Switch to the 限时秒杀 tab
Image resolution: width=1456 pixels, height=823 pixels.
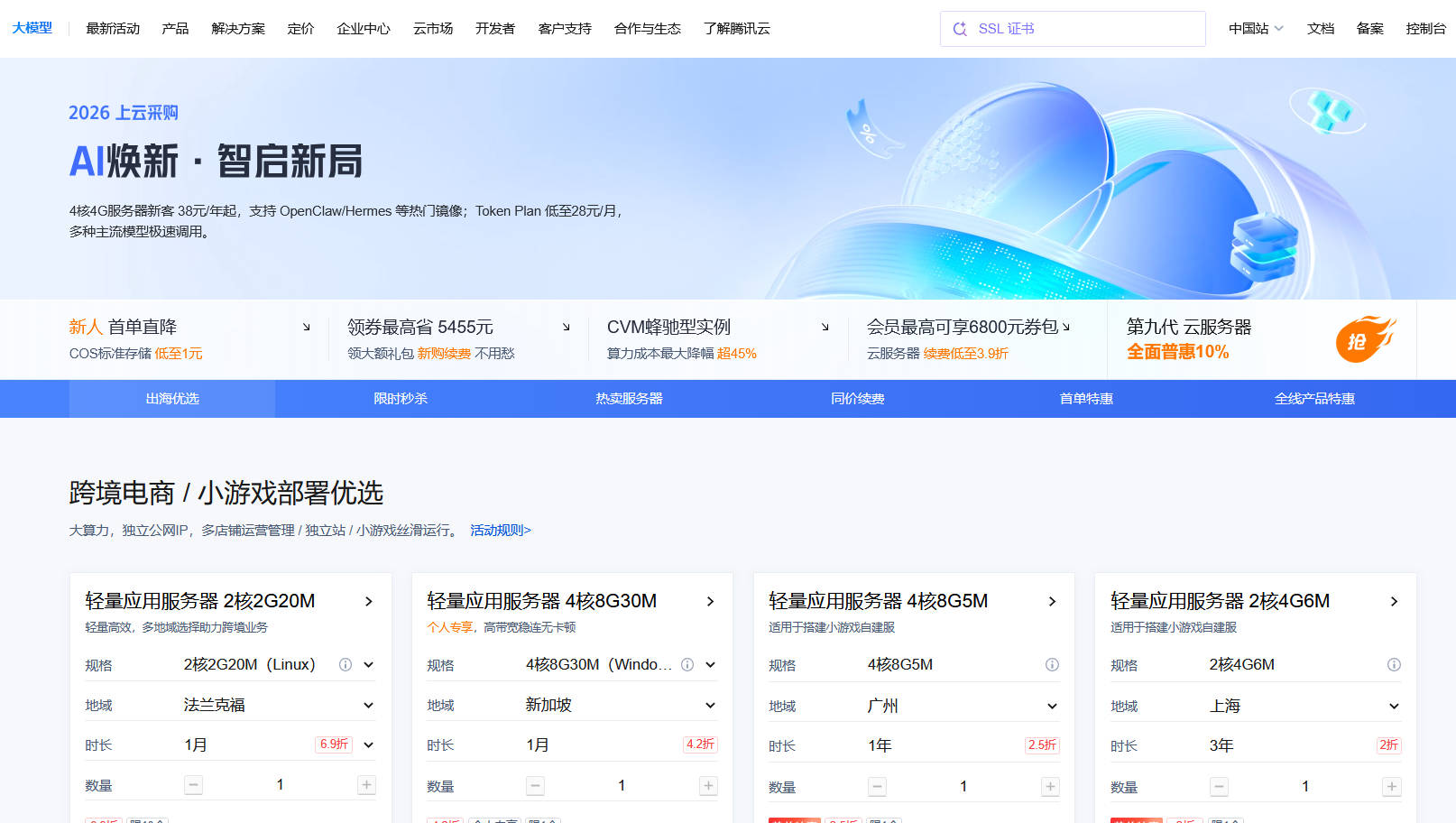click(x=401, y=399)
